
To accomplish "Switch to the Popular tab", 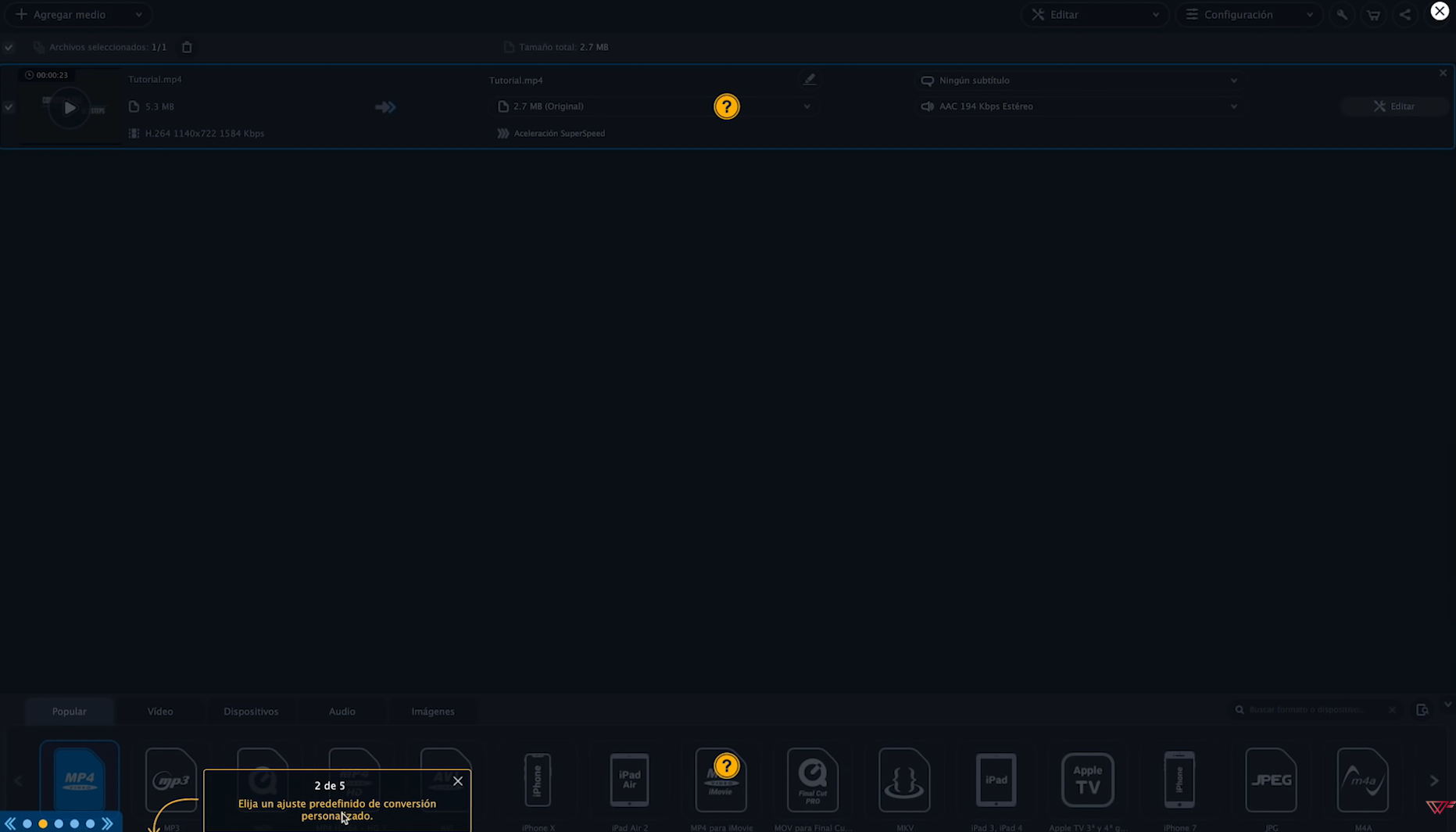I will tap(70, 712).
